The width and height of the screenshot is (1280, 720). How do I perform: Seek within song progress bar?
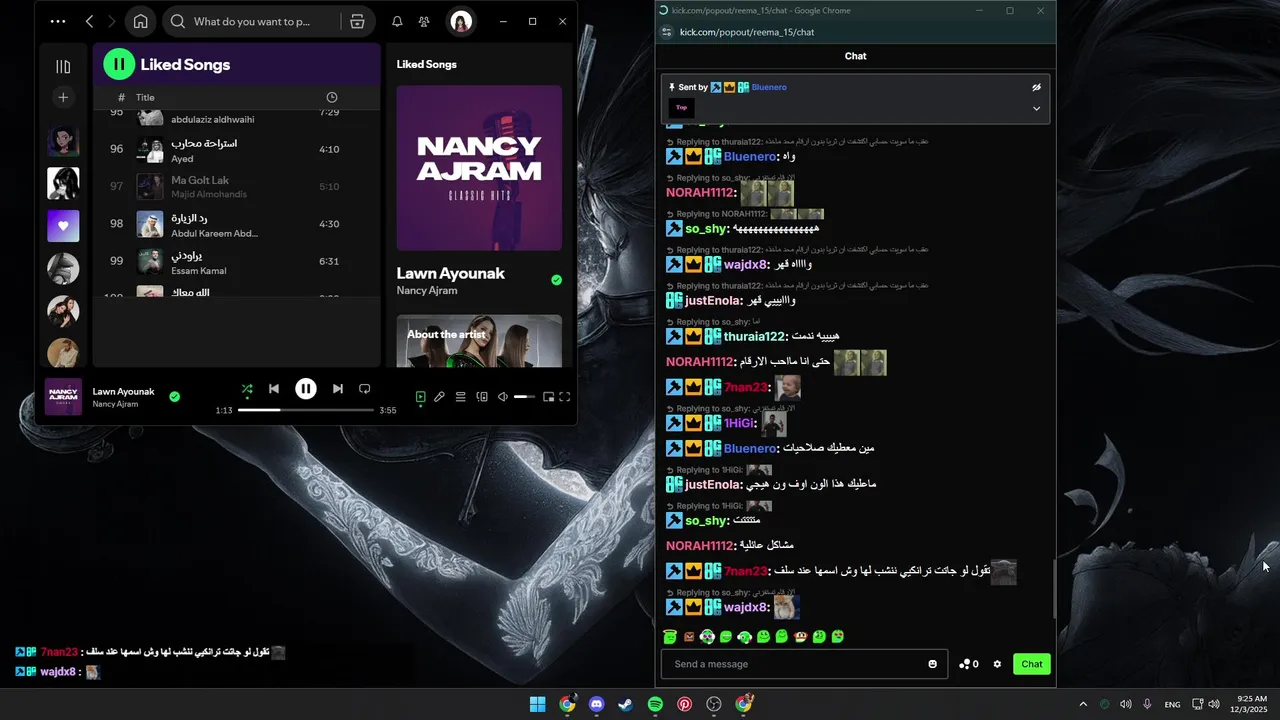[306, 410]
